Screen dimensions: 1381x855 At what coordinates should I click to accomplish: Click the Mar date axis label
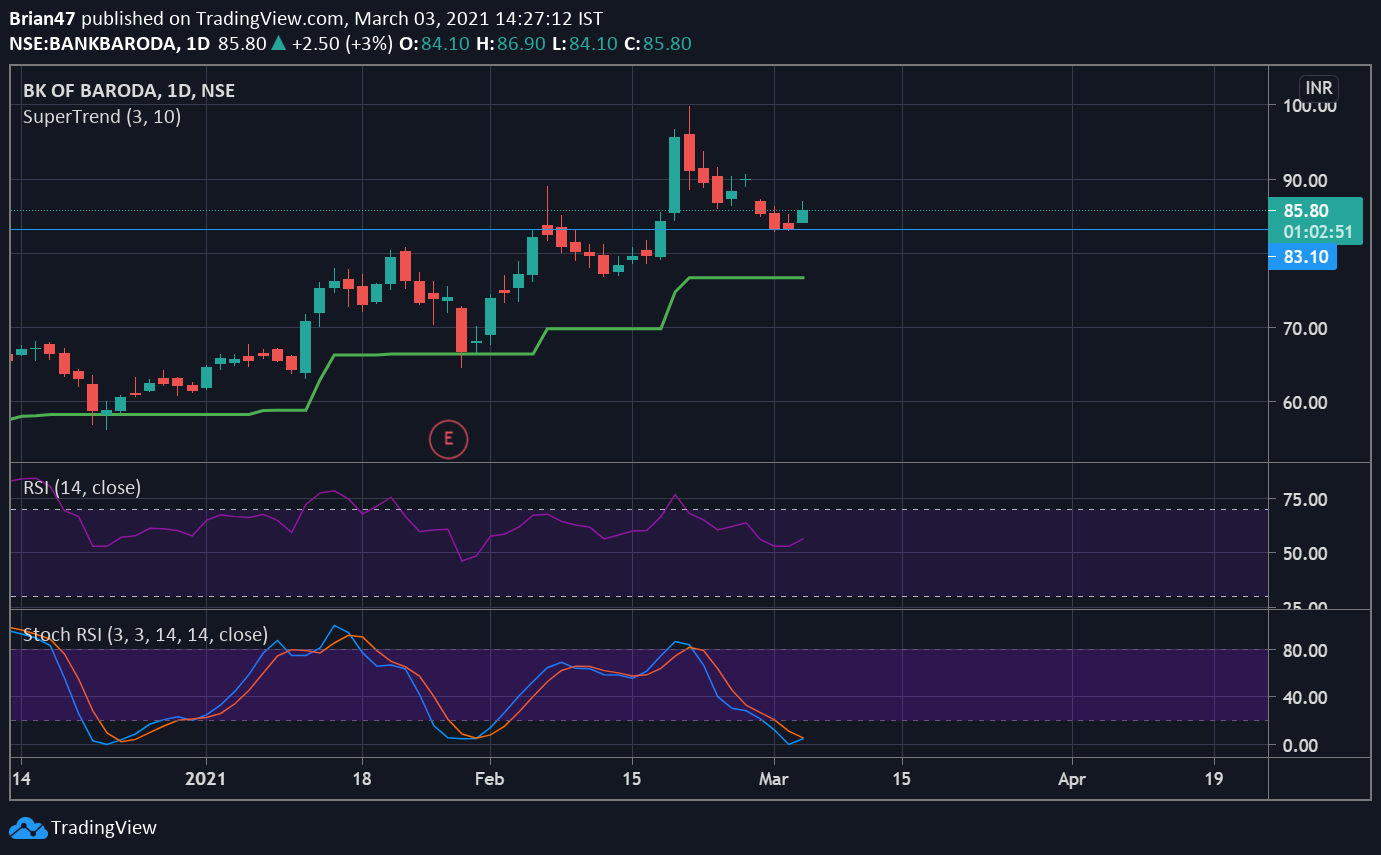[x=775, y=778]
